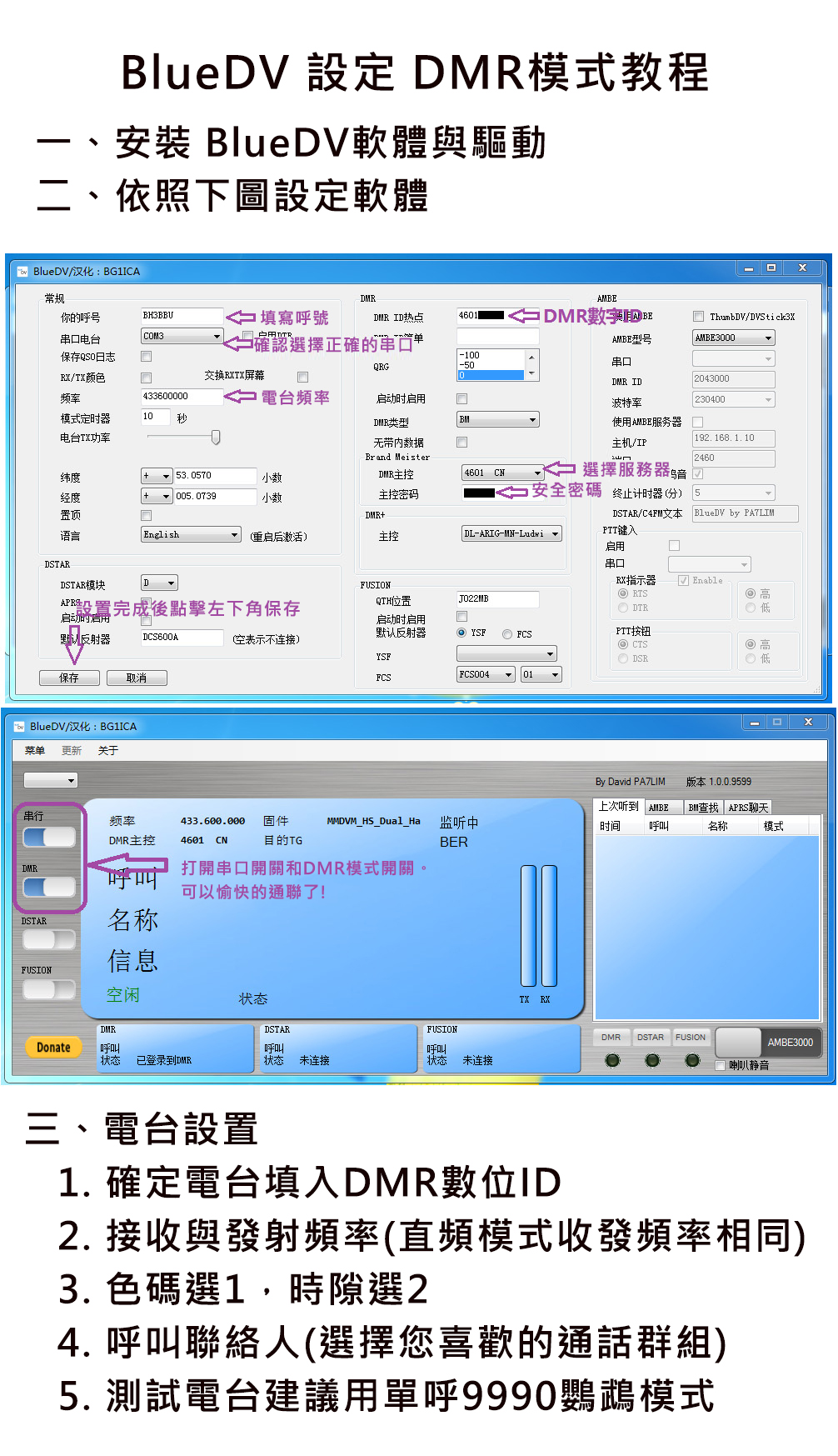
Task: Click the green LED indicator under the FUSION button
Action: pos(692,1060)
